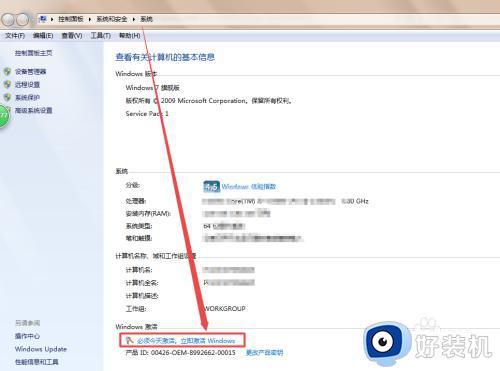Click 必须今天激活, 立即激活 Windows link
Image resolution: width=500 pixels, height=371 pixels.
tap(186, 341)
